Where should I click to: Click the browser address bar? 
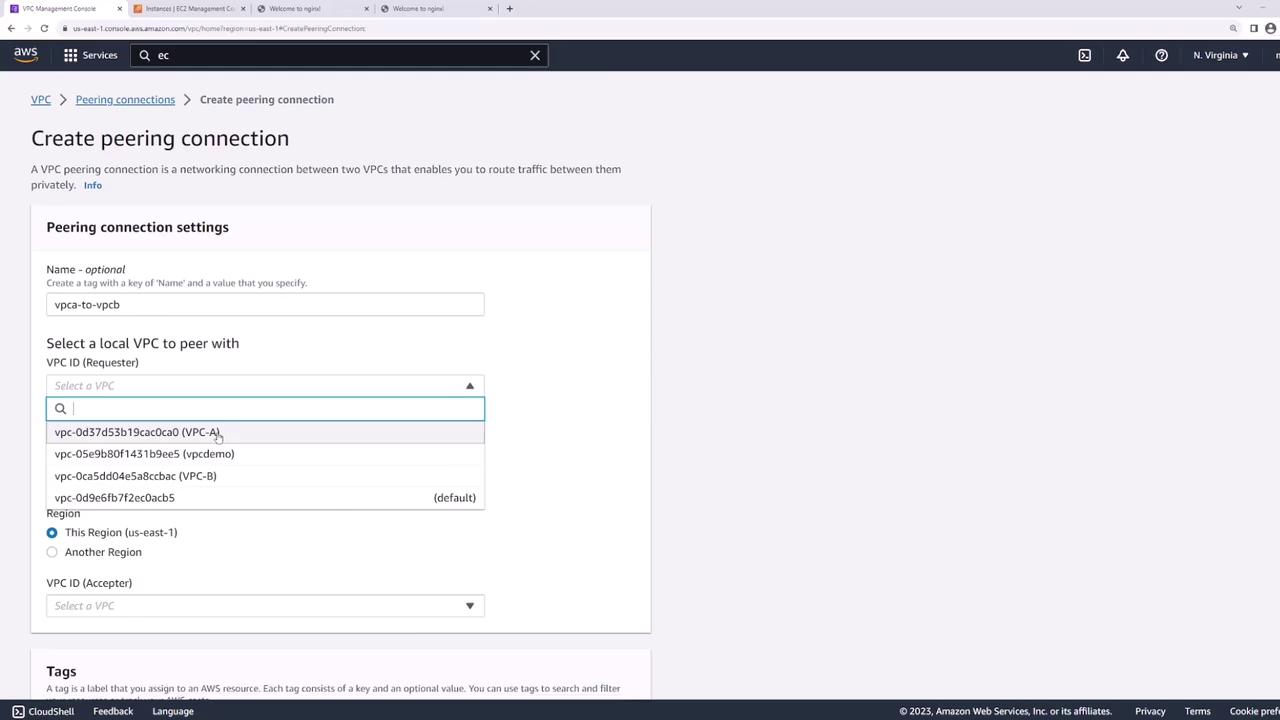point(640,28)
